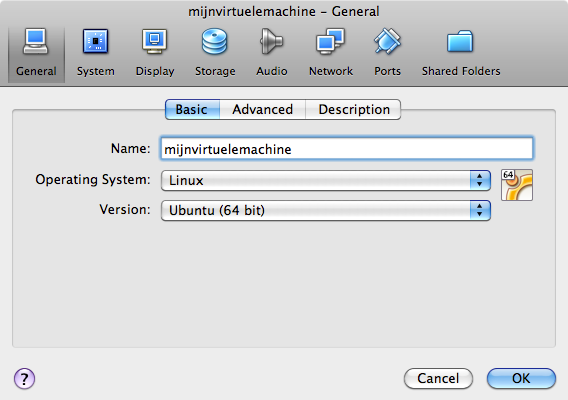The image size is (568, 400).
Task: Open the General settings icon
Action: coord(36,41)
